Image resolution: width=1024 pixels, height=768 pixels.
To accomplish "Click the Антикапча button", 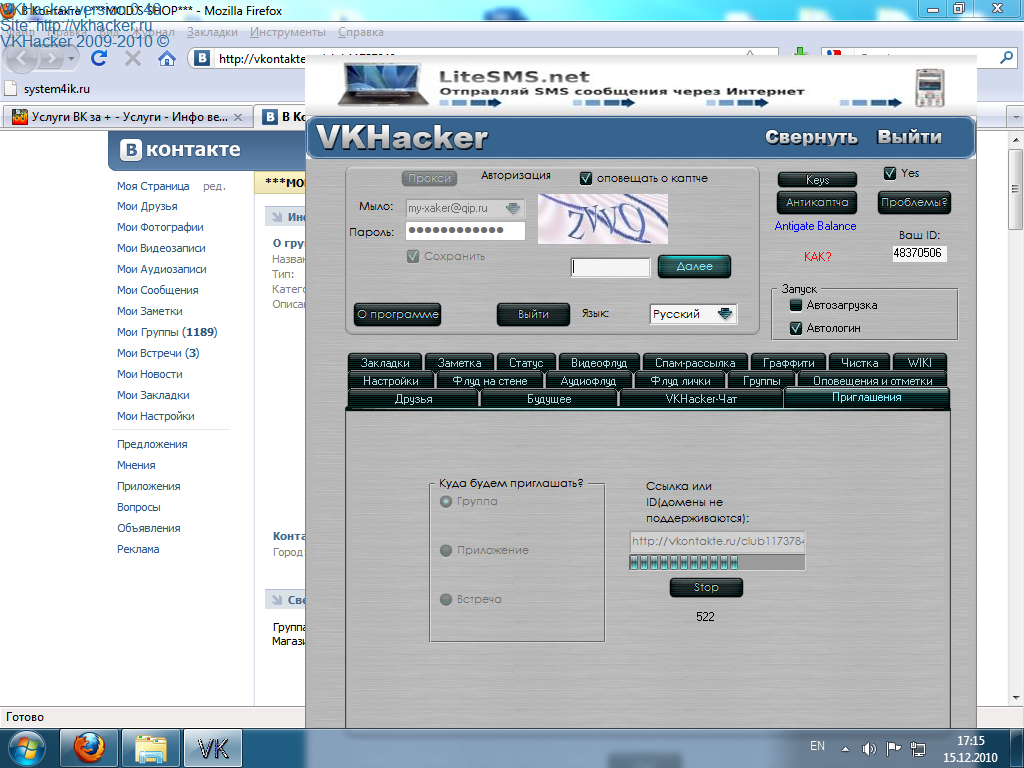I will [x=817, y=202].
